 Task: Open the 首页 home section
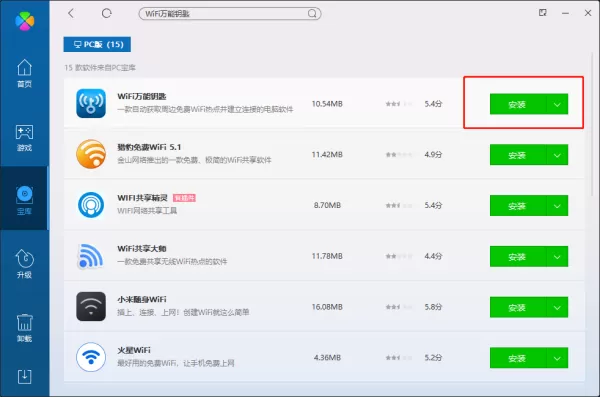click(24, 73)
